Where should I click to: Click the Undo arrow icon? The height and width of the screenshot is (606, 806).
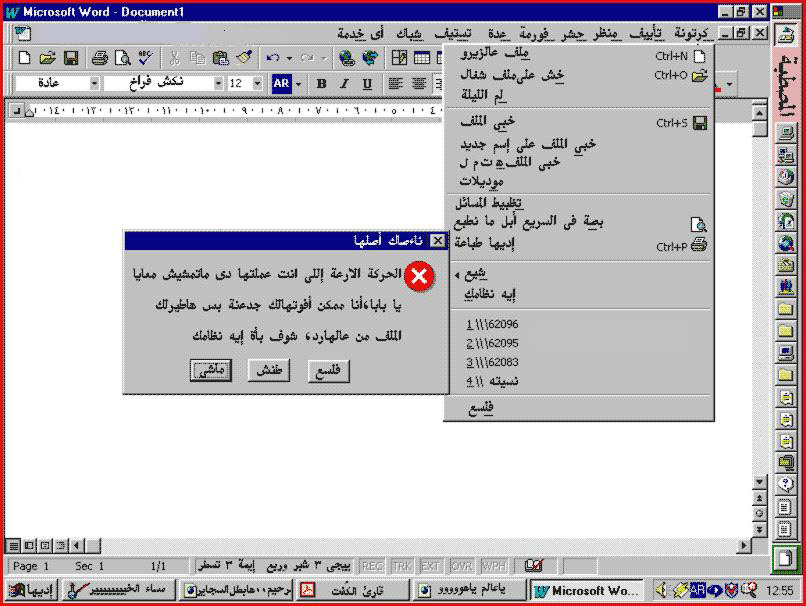(x=273, y=58)
